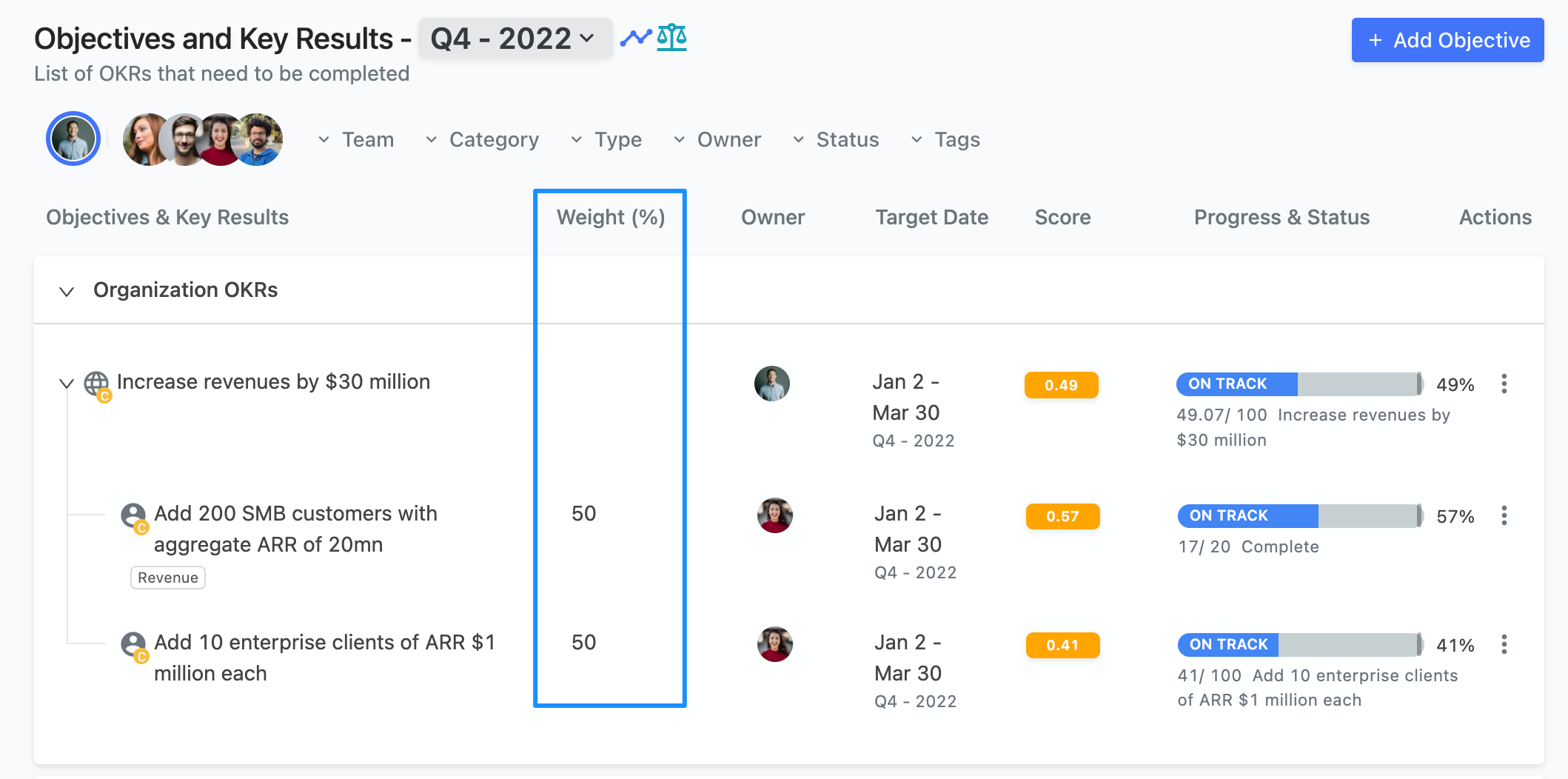The image size is (1568, 779).
Task: Open the Add 200 SMB customers key result
Action: pyautogui.click(x=295, y=529)
